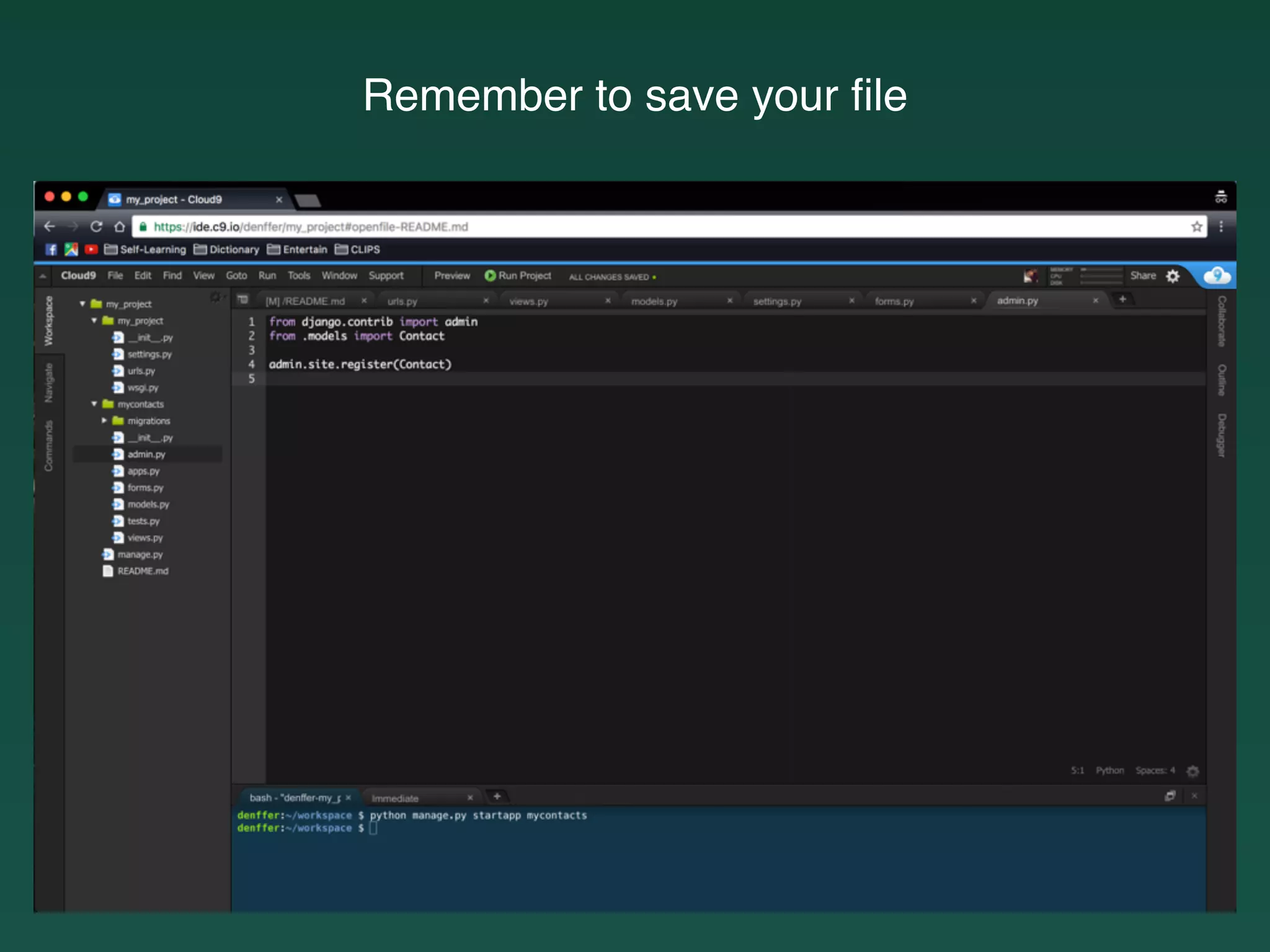This screenshot has height=952, width=1270.
Task: Click the Preview button
Action: (x=452, y=276)
